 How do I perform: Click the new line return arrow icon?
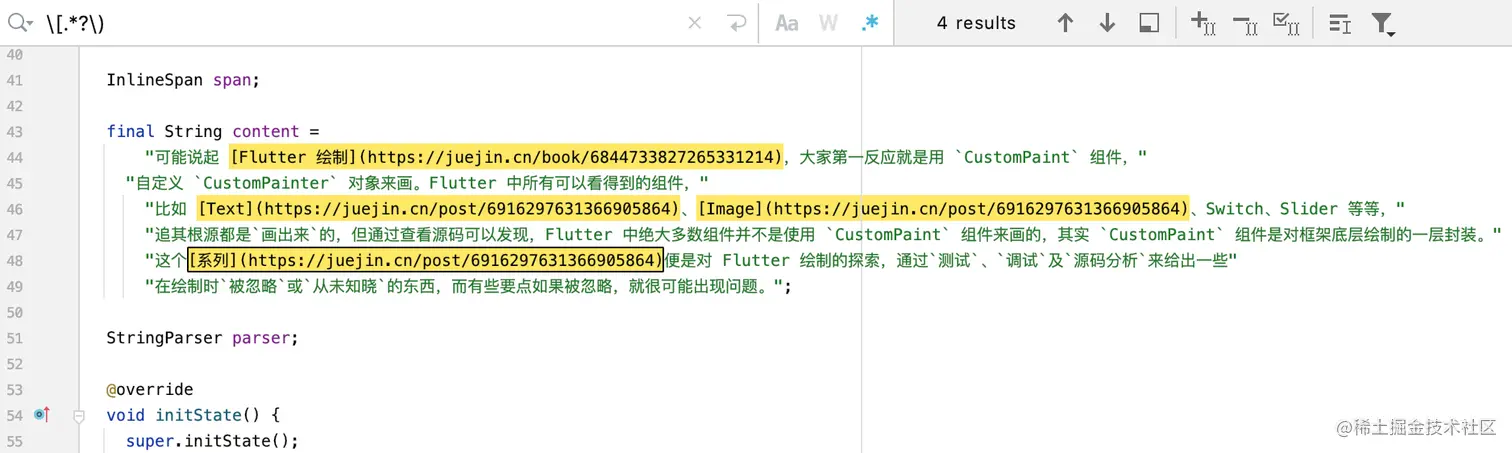[737, 23]
